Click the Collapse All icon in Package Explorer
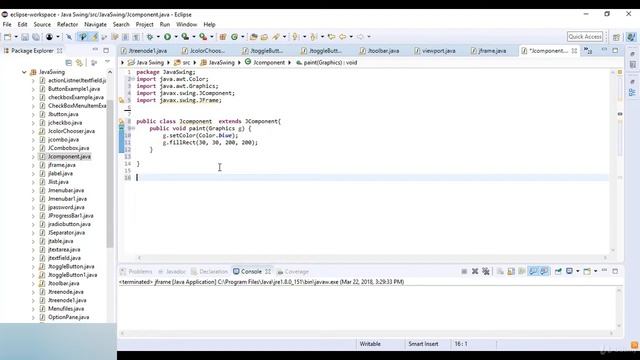Viewport: 640px width, 360px height. coord(69,62)
